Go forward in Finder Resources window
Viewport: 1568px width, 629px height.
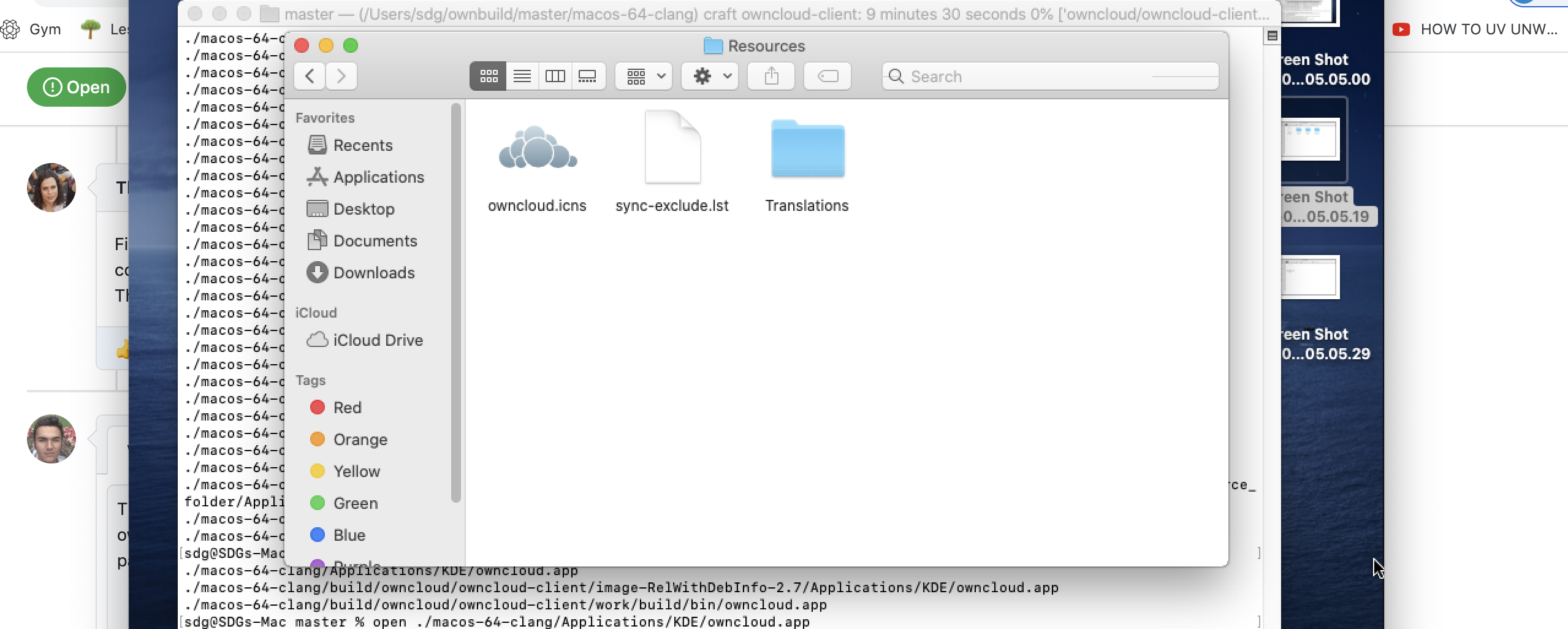[x=341, y=76]
